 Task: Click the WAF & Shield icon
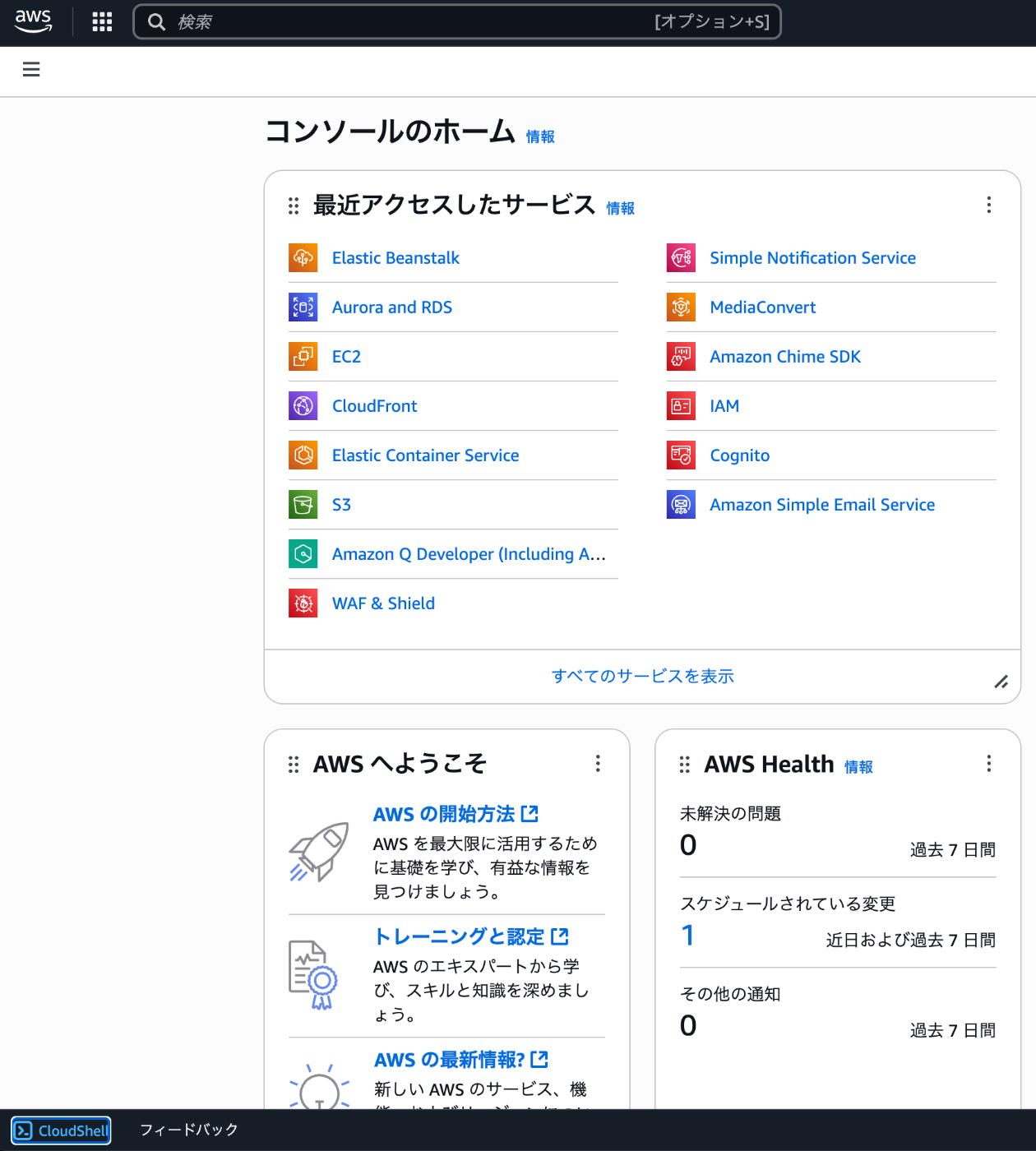pyautogui.click(x=303, y=603)
